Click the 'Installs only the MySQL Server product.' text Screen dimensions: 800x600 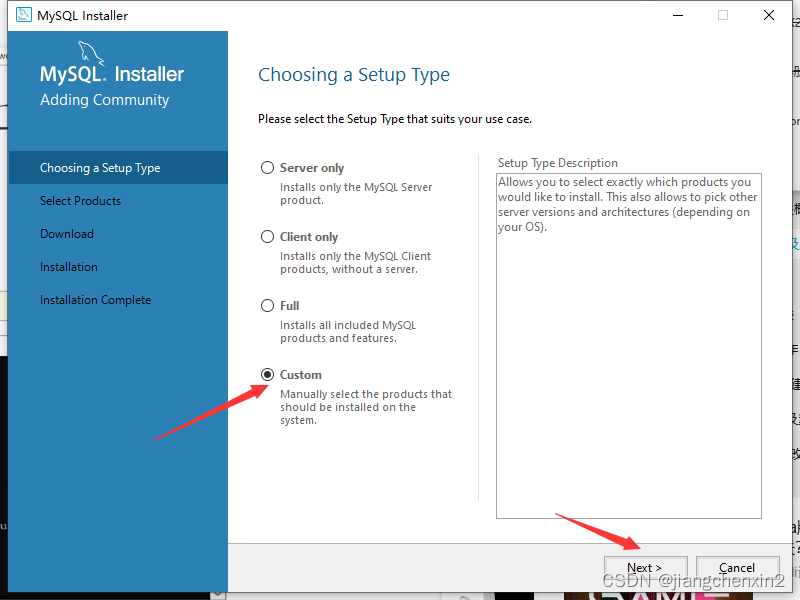coord(356,194)
